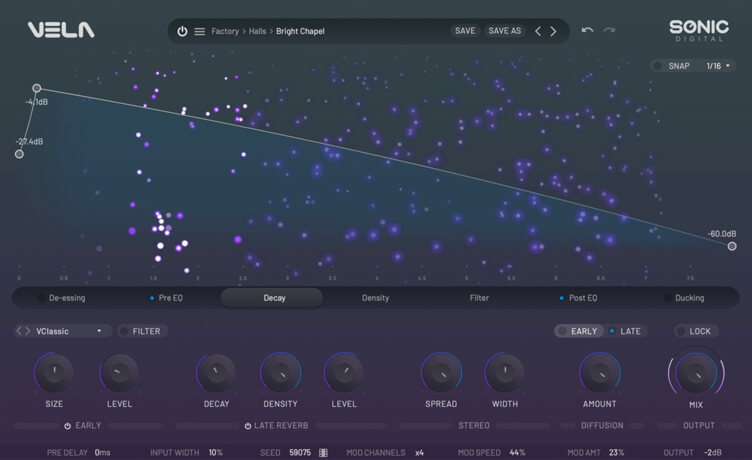Toggle Early section power icon
The image size is (752, 460).
click(x=68, y=426)
